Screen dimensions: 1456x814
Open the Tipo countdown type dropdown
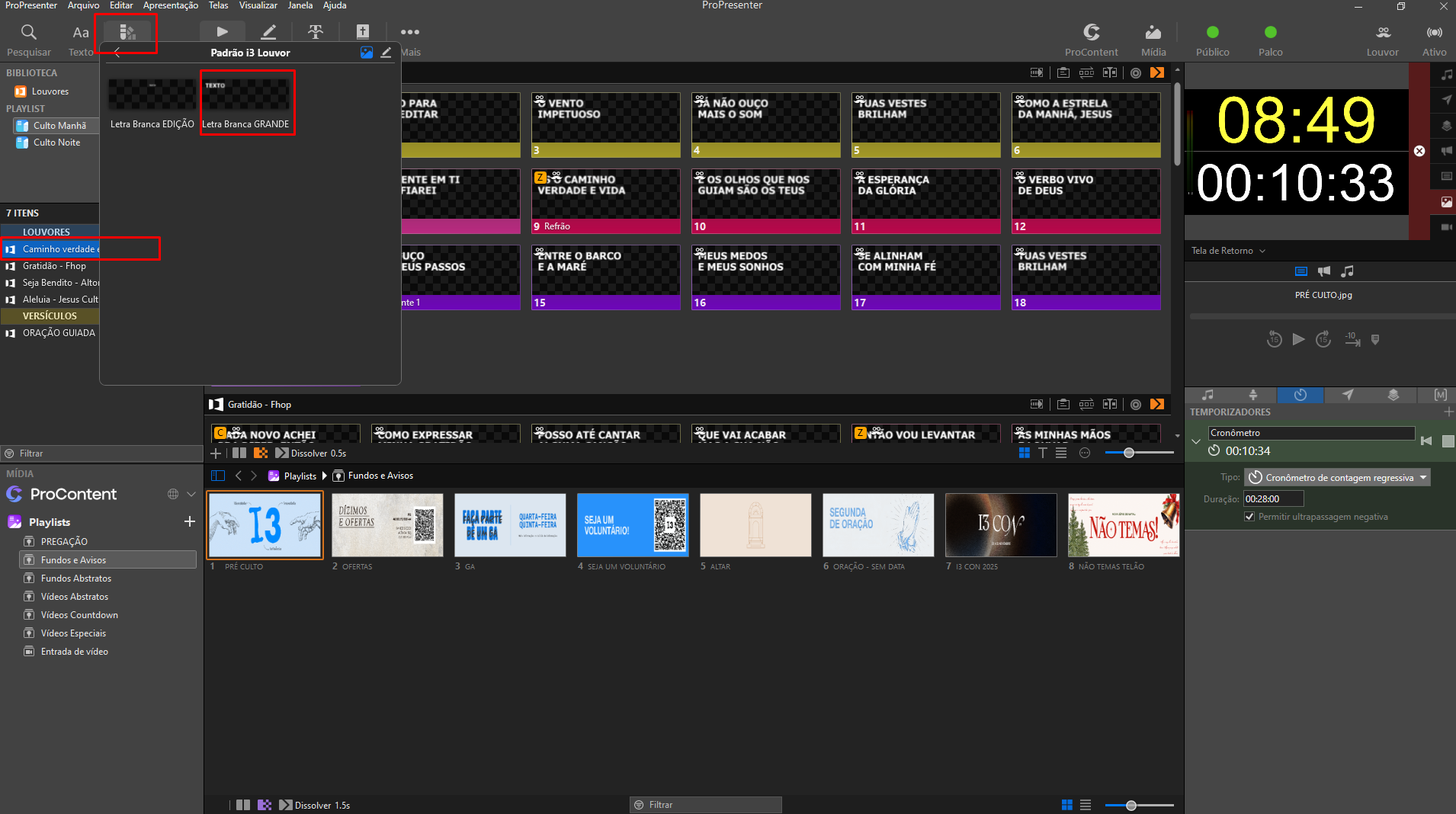[1337, 478]
